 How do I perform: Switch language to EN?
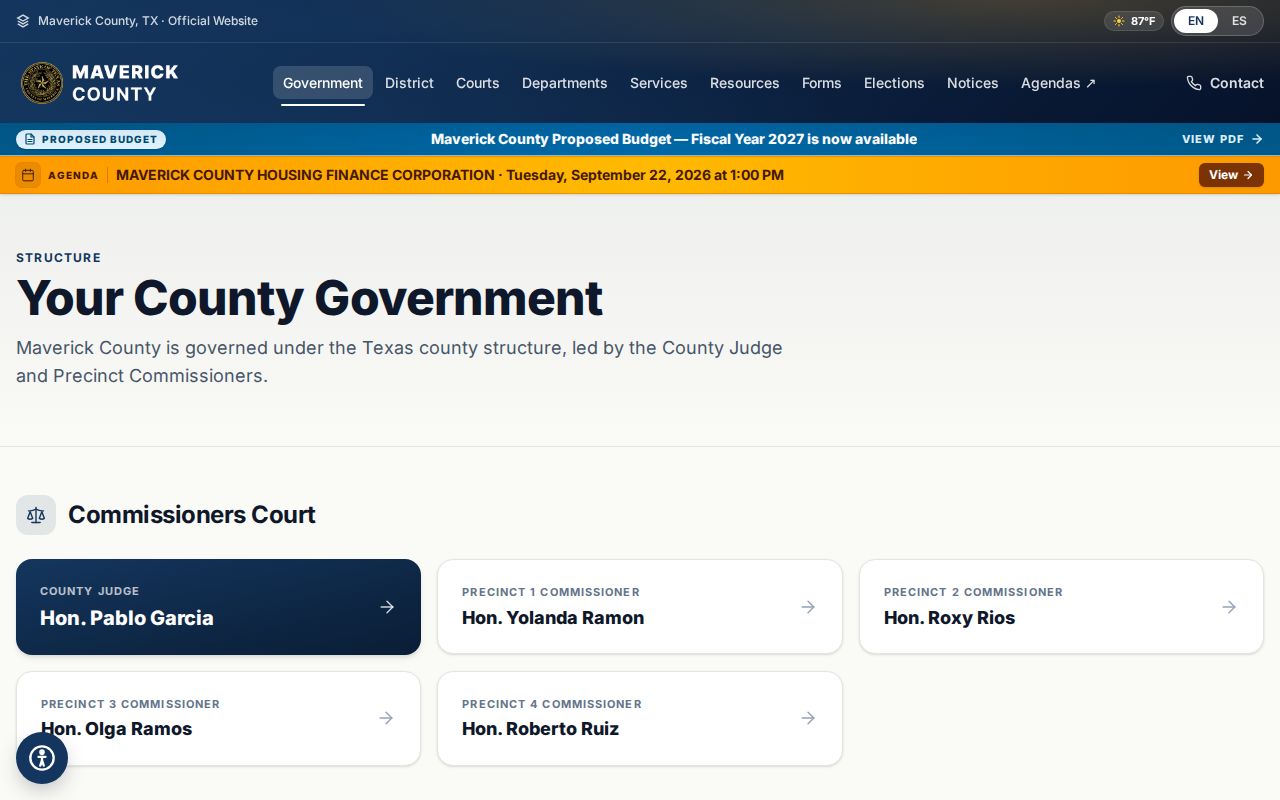1196,21
